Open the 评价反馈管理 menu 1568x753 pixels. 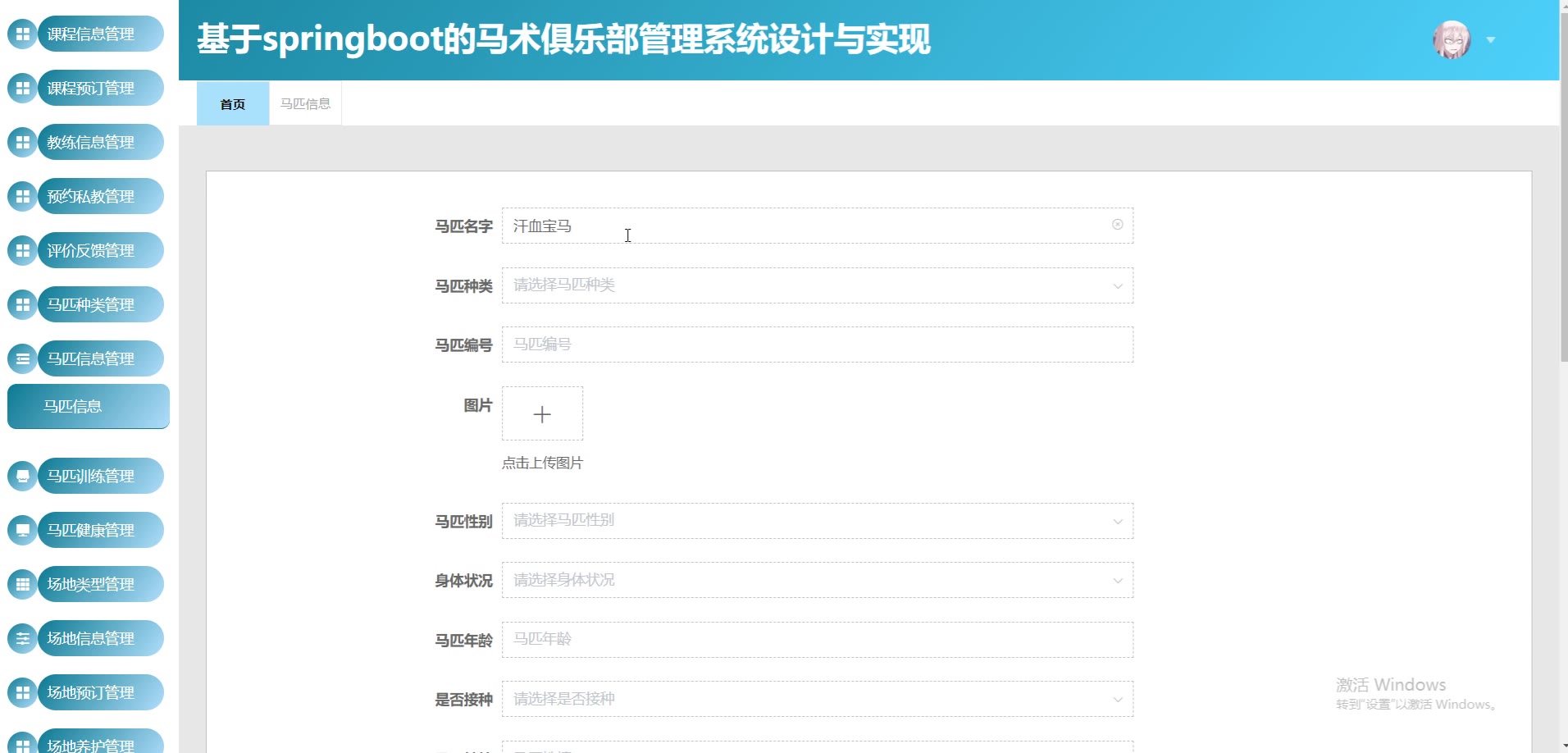(101, 250)
